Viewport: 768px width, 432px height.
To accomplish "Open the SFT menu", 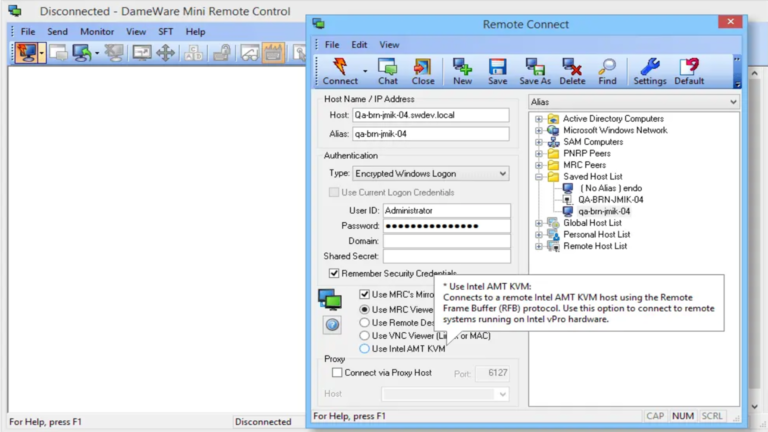I will point(166,32).
